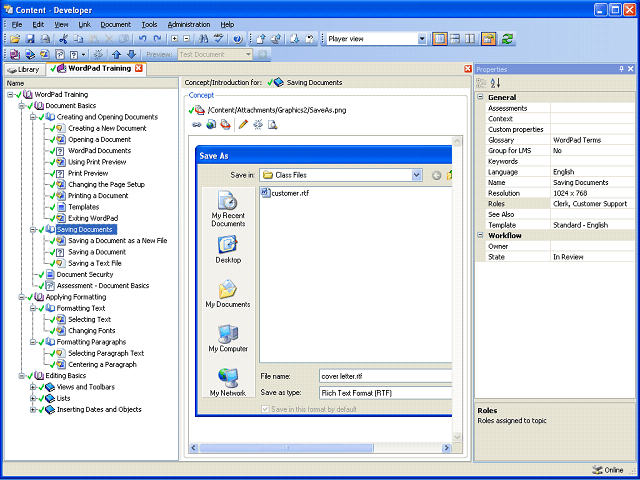Screen dimensions: 640x480
Task: Collapse the WordPad Training root node
Action: click(x=10, y=94)
